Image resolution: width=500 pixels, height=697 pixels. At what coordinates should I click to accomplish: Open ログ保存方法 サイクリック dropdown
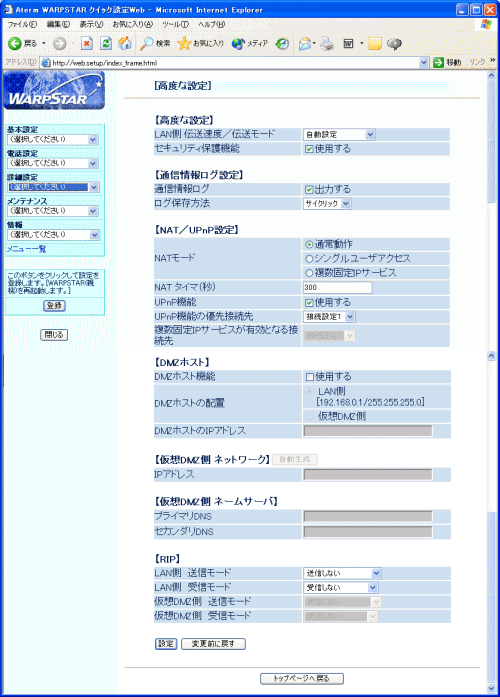click(327, 204)
